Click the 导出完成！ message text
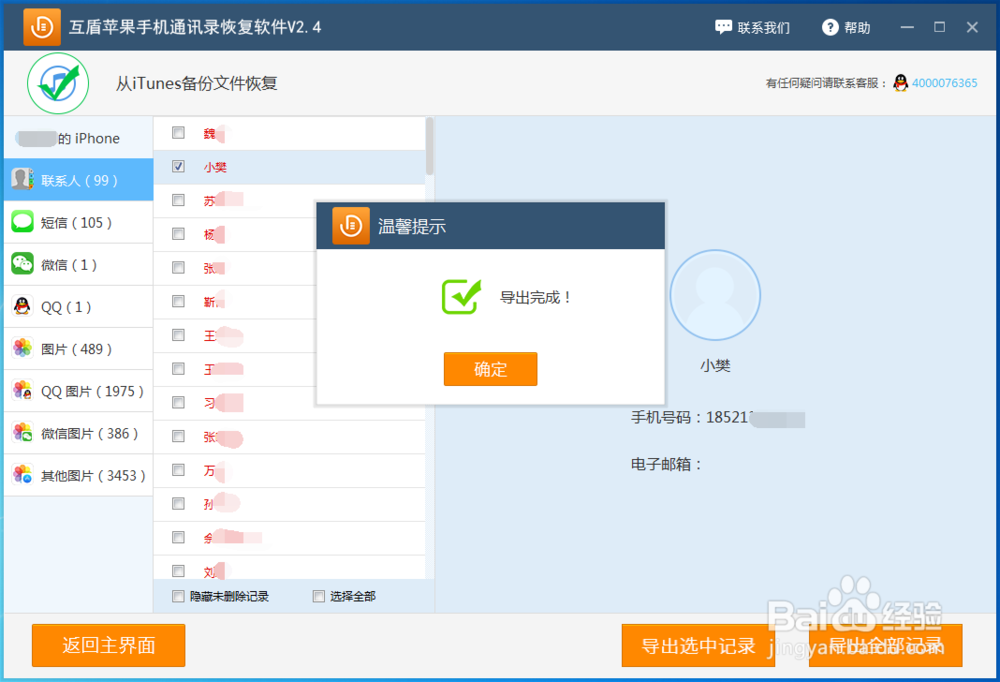 [536, 297]
